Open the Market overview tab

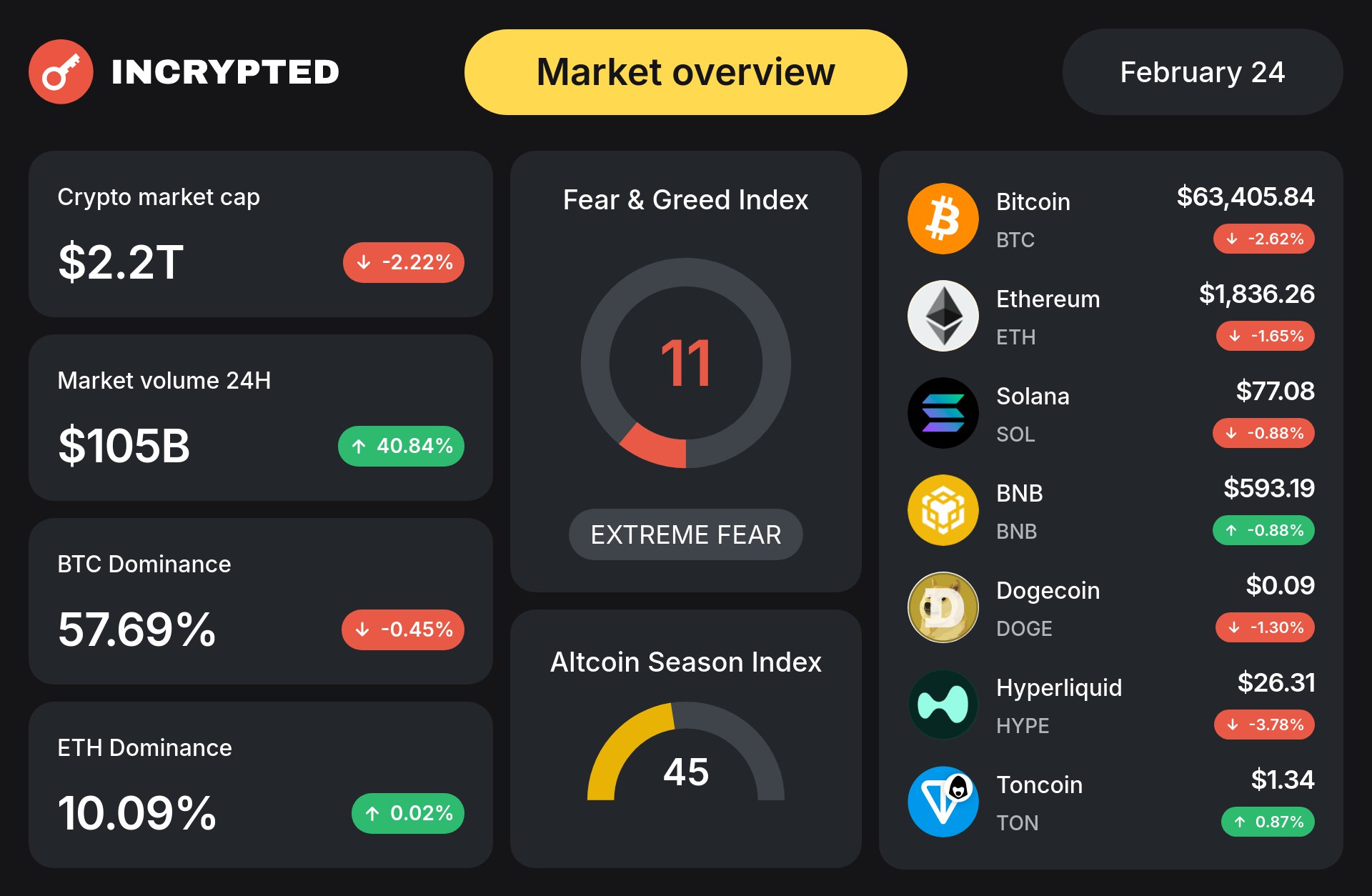coord(685,72)
